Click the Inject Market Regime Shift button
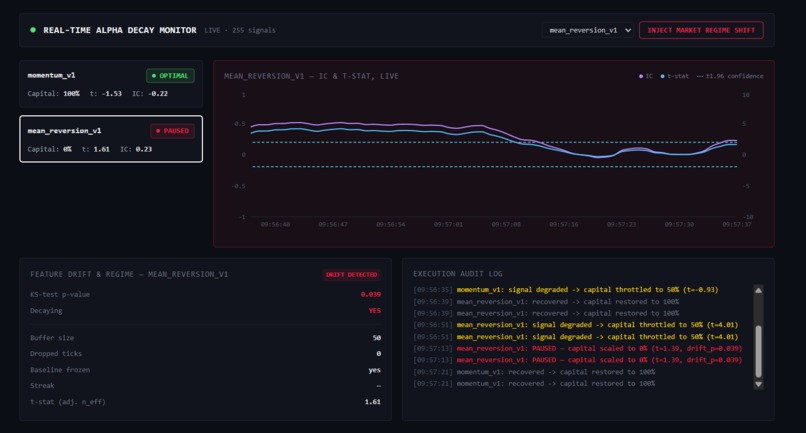Screen dimensions: 806x433 pos(701,30)
